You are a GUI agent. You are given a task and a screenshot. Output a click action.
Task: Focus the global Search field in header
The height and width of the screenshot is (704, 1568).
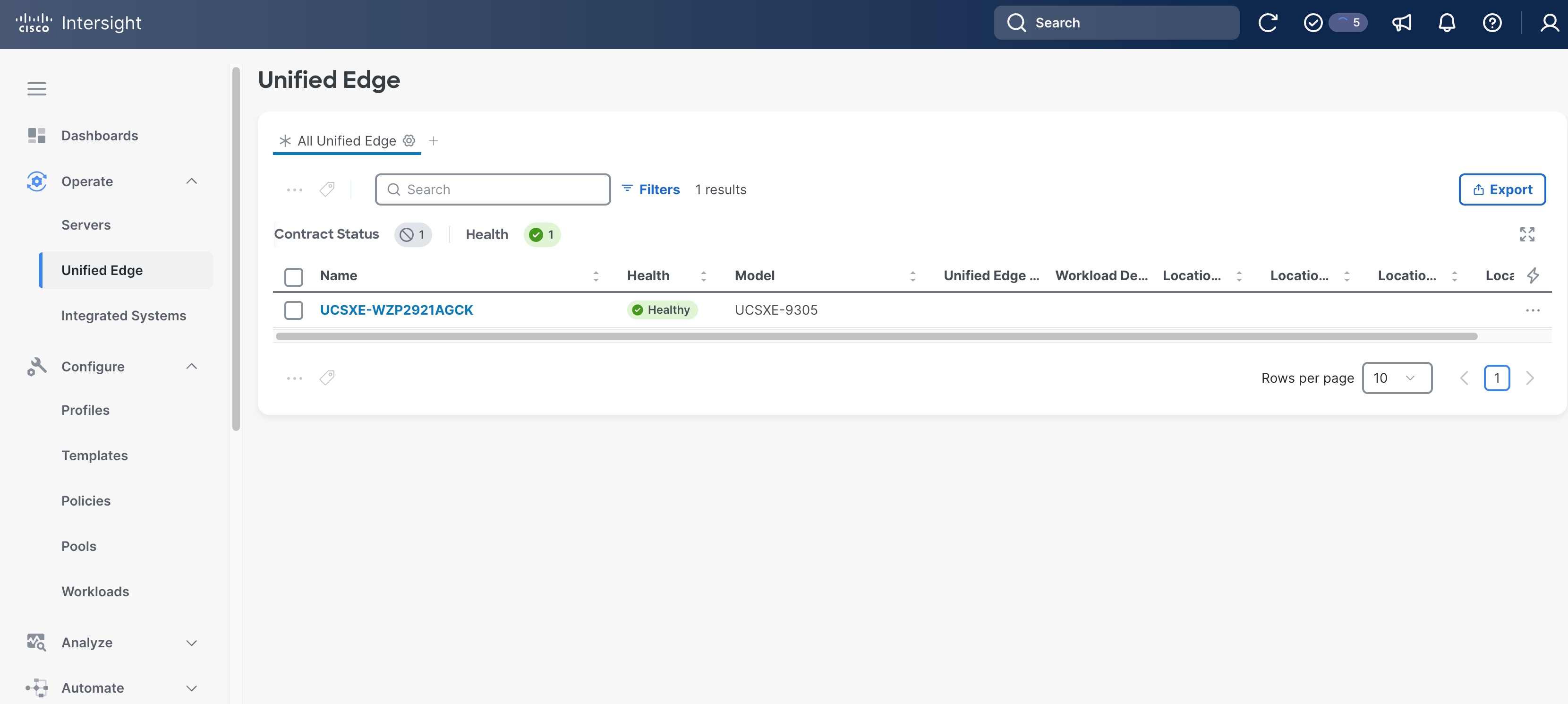point(1116,23)
